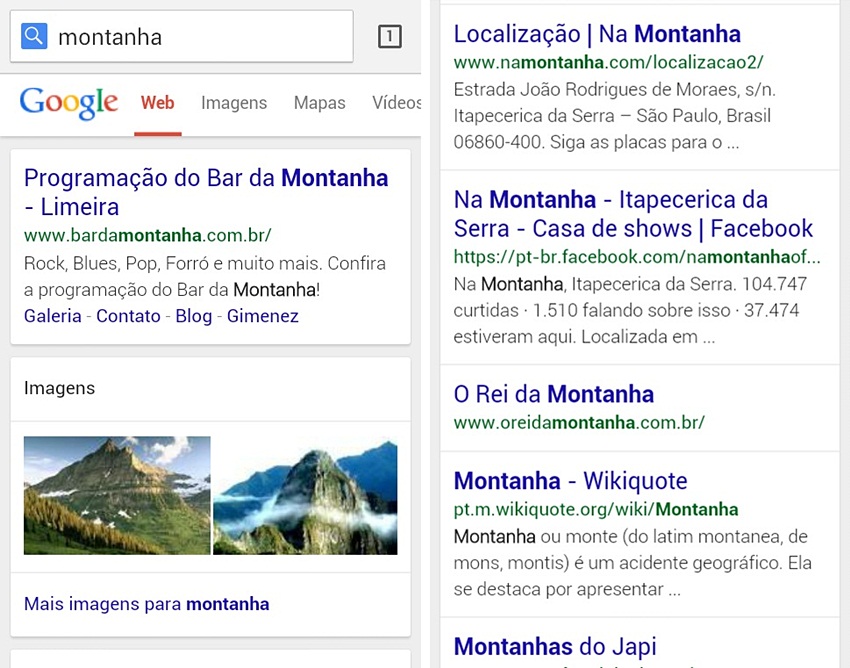Switch to the Imagens tab
The width and height of the screenshot is (850, 668).
pos(234,103)
